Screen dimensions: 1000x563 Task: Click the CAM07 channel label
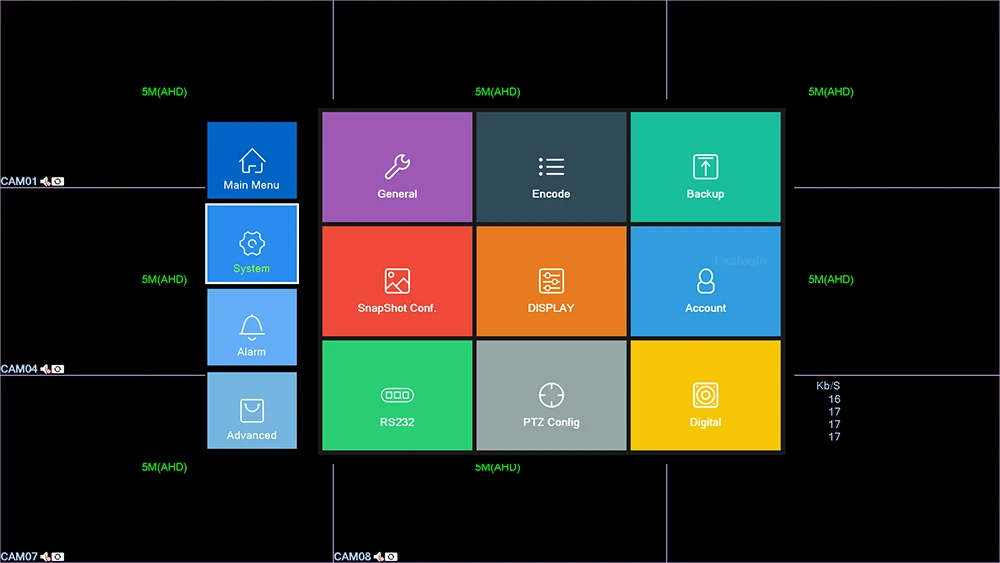pos(19,557)
